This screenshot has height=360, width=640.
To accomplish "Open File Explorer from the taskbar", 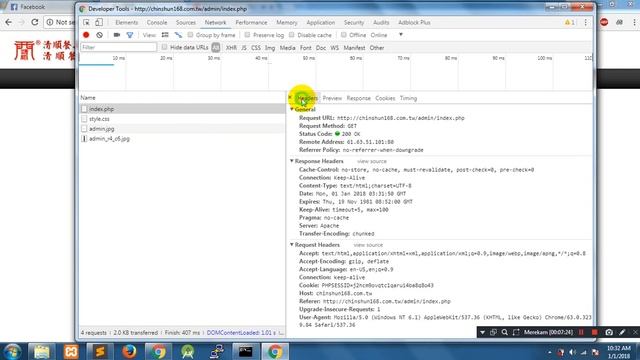I will click(x=41, y=351).
